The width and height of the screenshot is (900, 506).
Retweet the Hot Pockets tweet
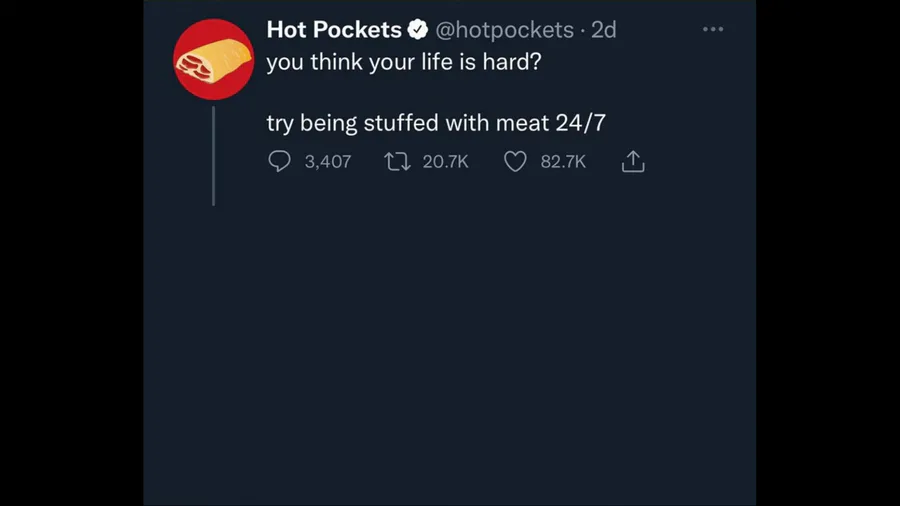pyautogui.click(x=397, y=161)
